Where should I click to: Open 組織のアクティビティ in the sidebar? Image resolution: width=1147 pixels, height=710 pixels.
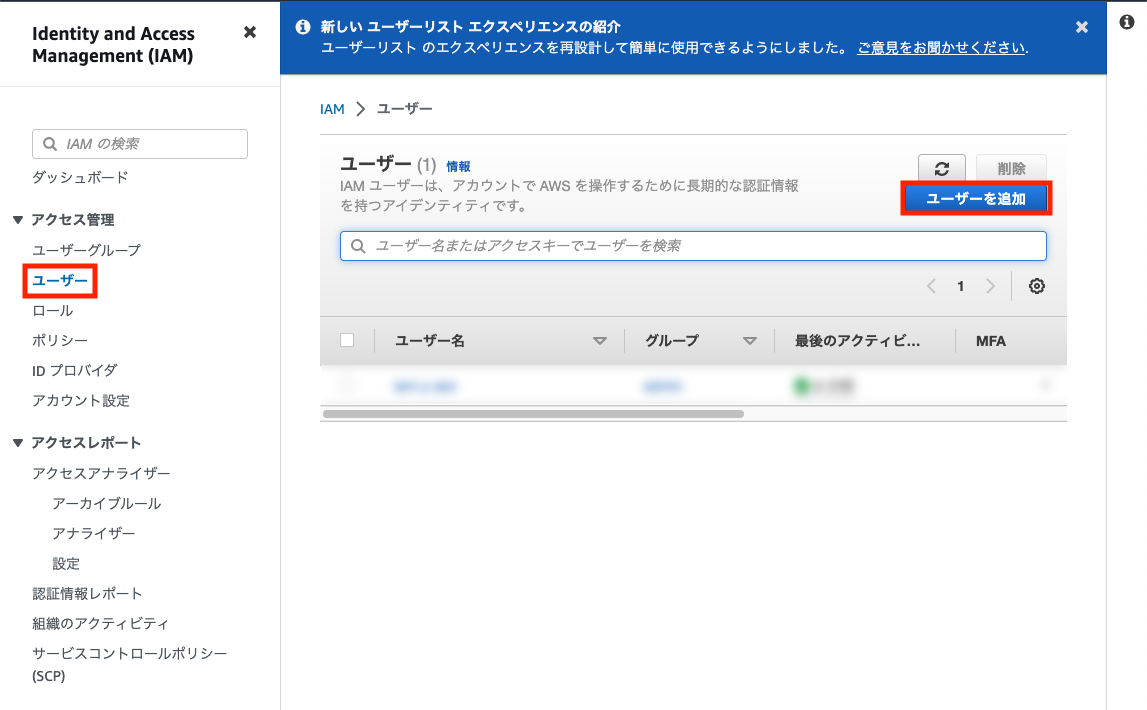point(100,624)
